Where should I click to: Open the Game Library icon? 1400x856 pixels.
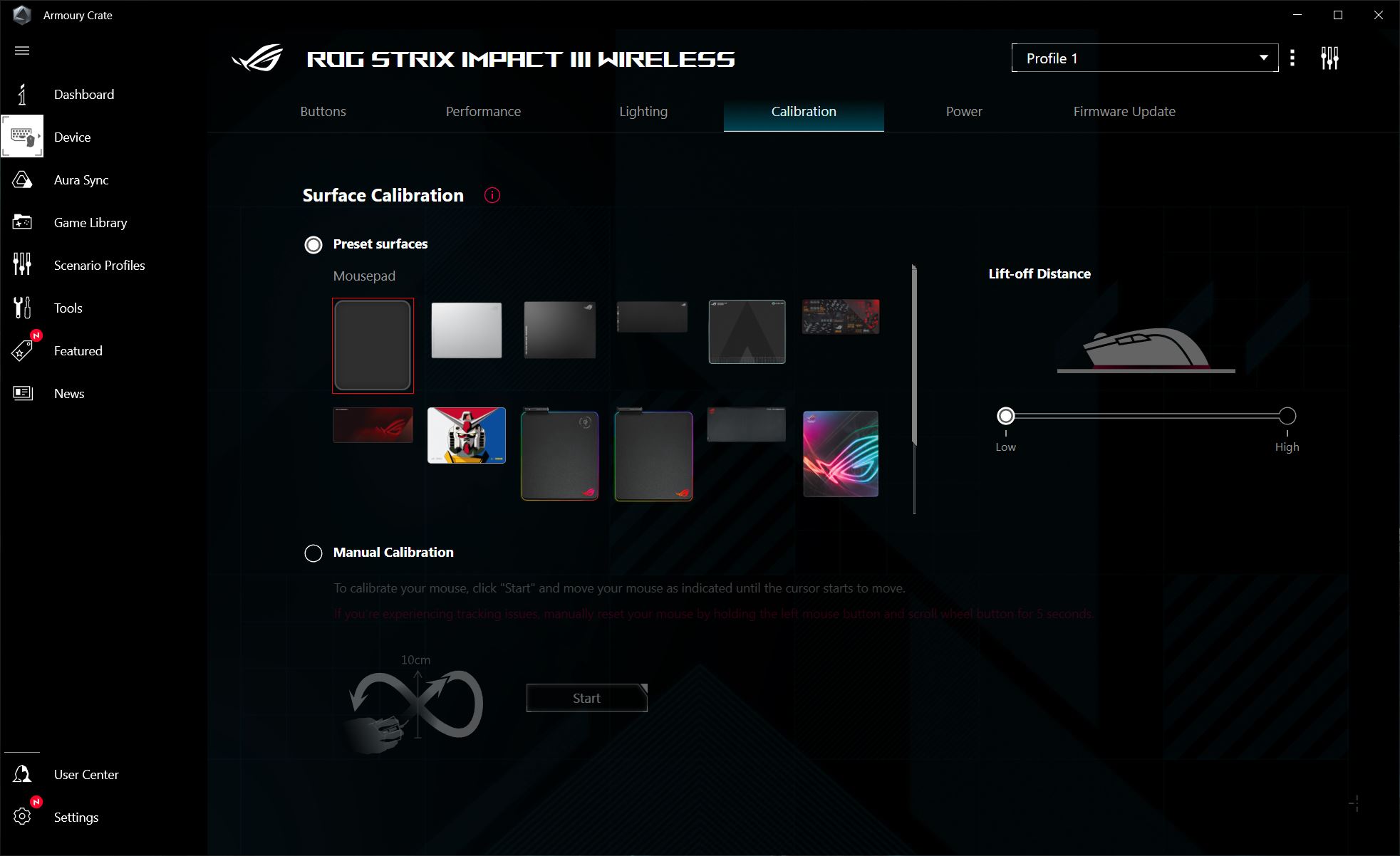pyautogui.click(x=22, y=222)
